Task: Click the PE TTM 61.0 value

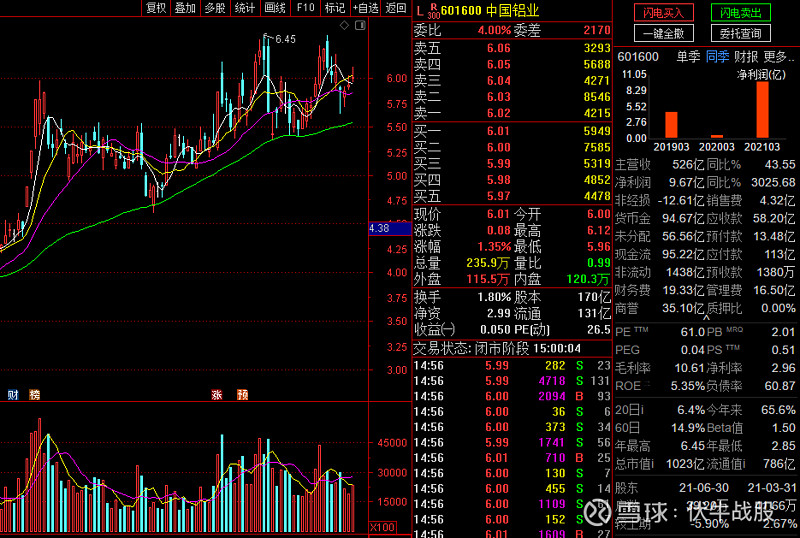Action: point(692,332)
